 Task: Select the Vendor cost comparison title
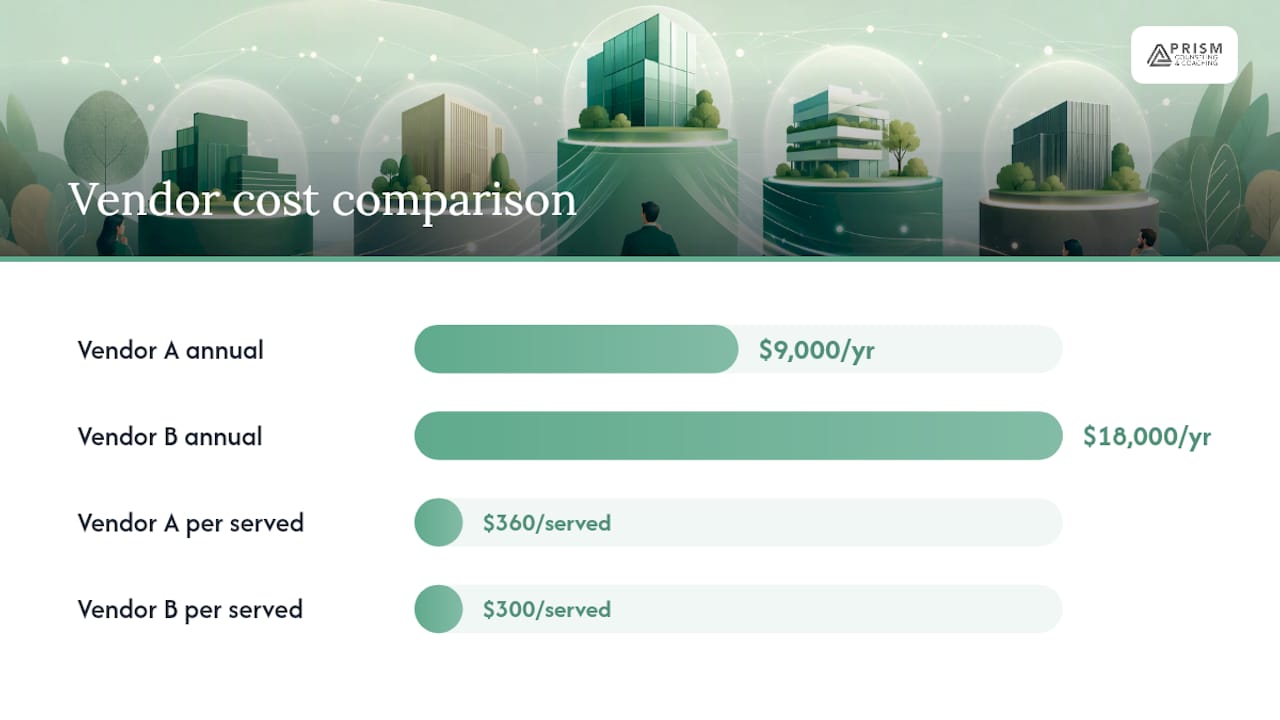pyautogui.click(x=322, y=199)
